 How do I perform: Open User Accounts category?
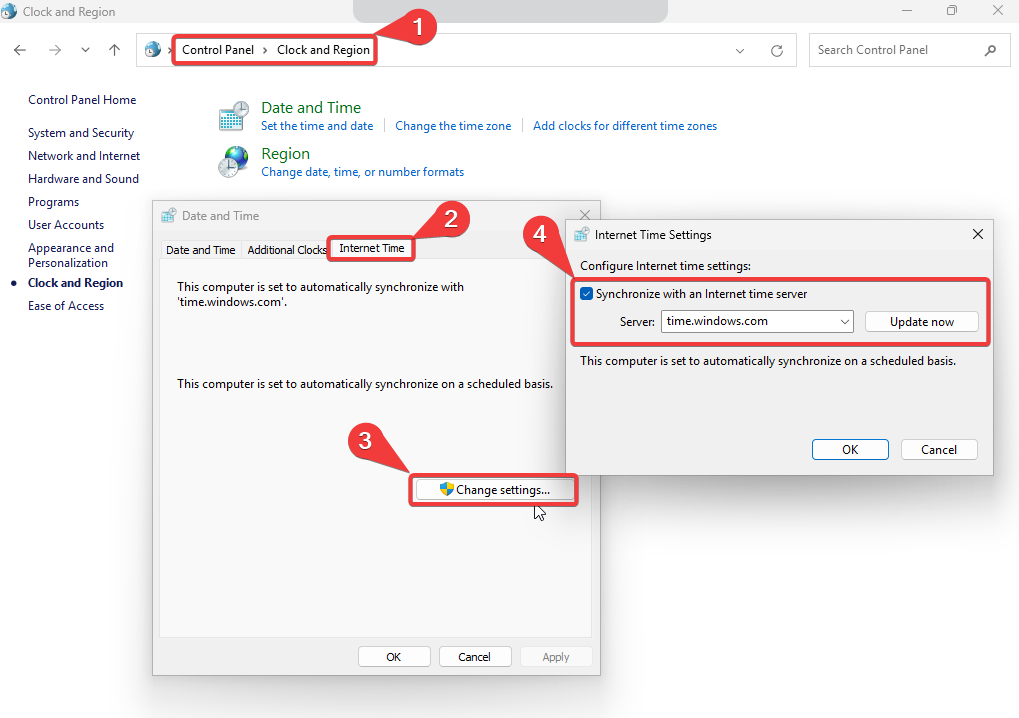click(66, 225)
